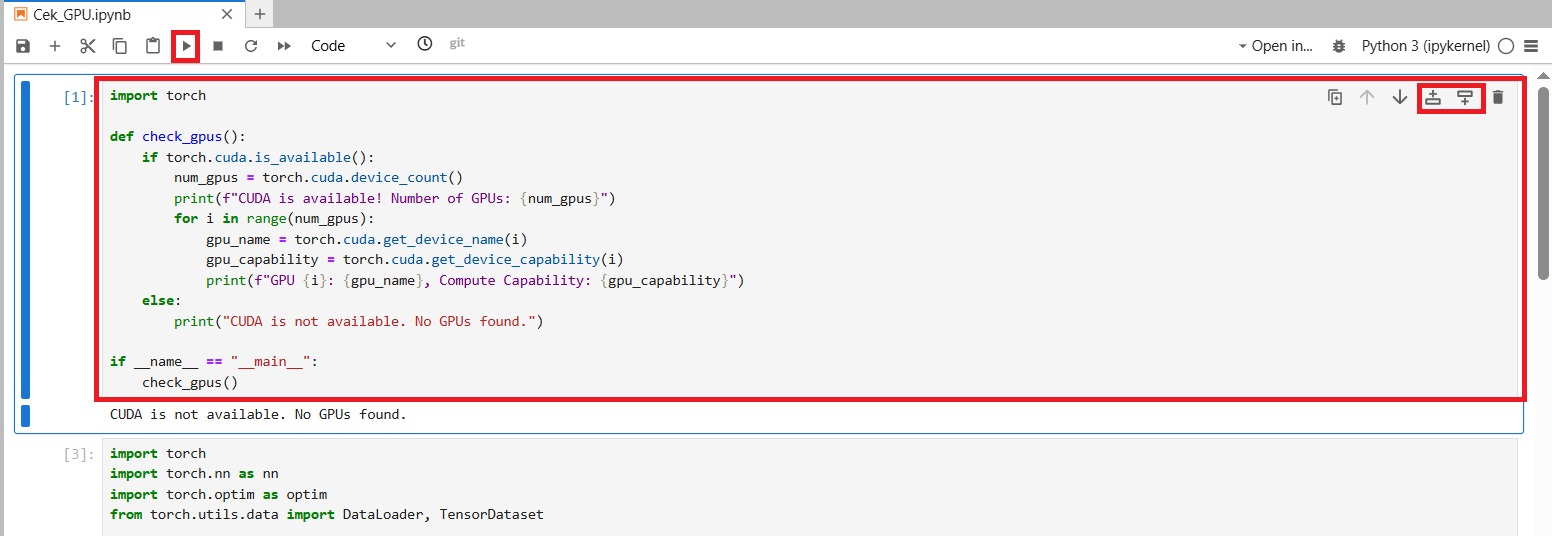Click the 'def check_gpus():' line
The width and height of the screenshot is (1553, 539).
pos(178,137)
